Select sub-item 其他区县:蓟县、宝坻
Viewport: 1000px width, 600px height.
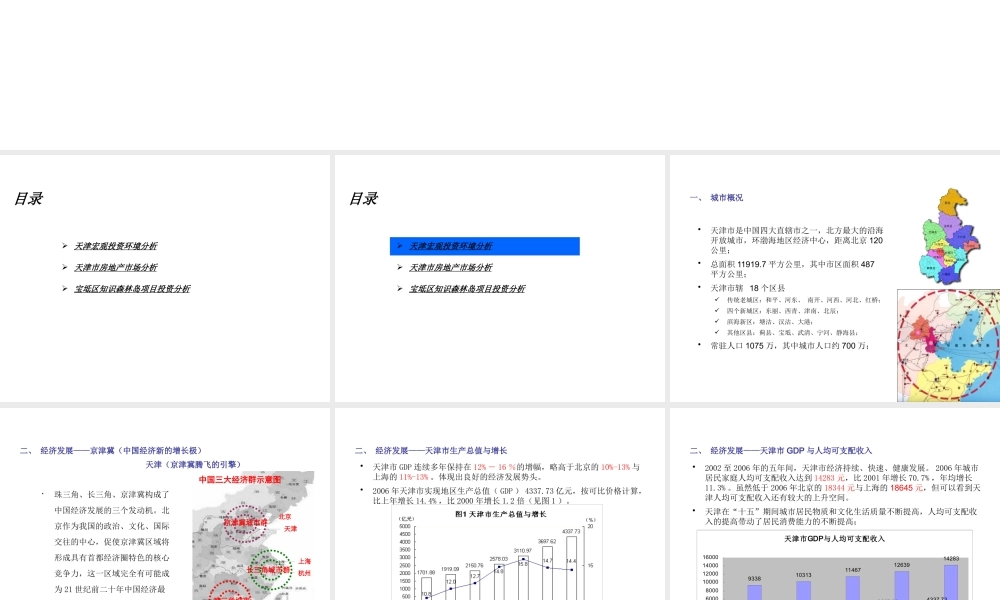tap(792, 333)
